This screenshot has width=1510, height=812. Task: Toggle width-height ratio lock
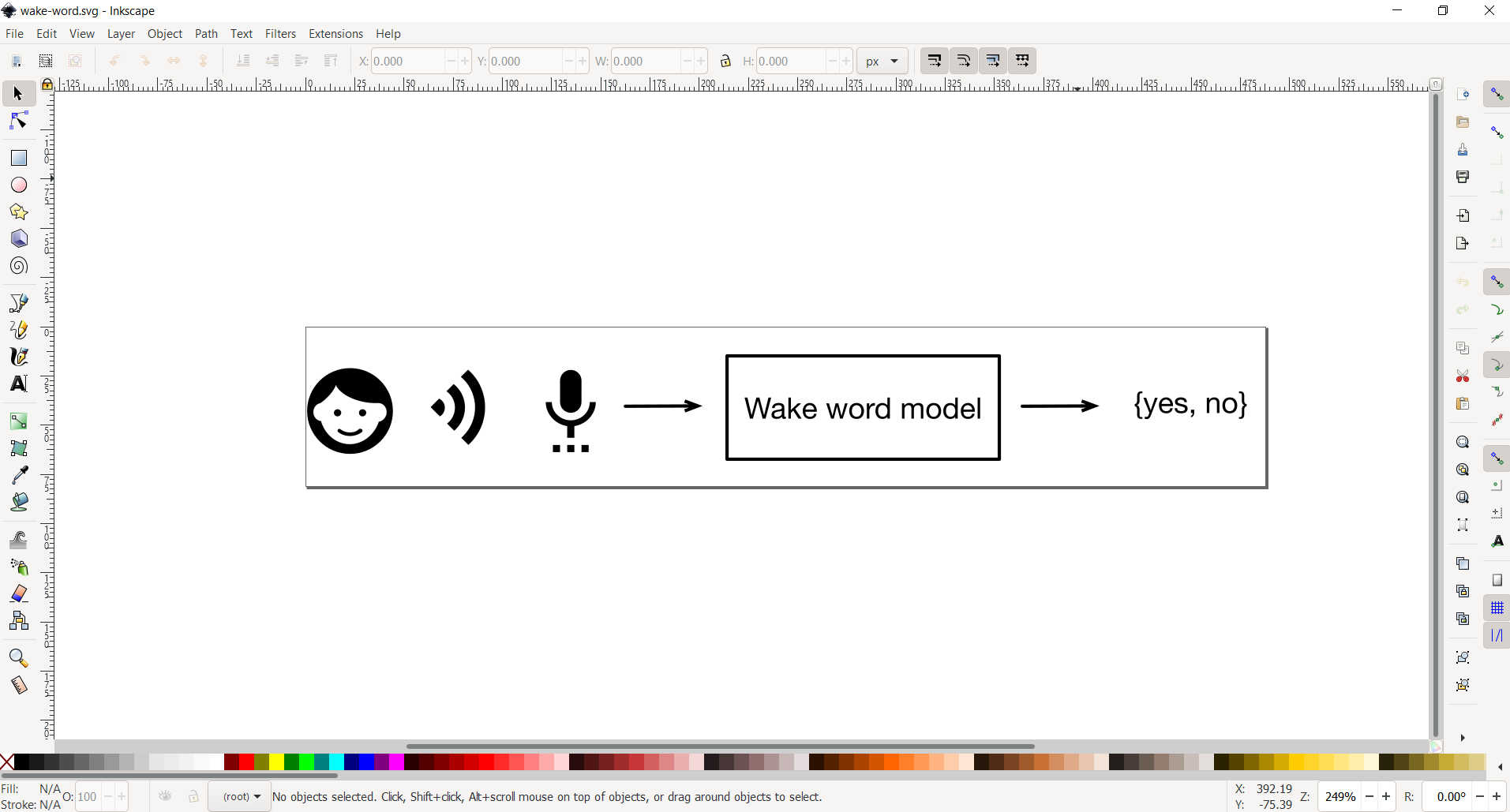[x=725, y=61]
